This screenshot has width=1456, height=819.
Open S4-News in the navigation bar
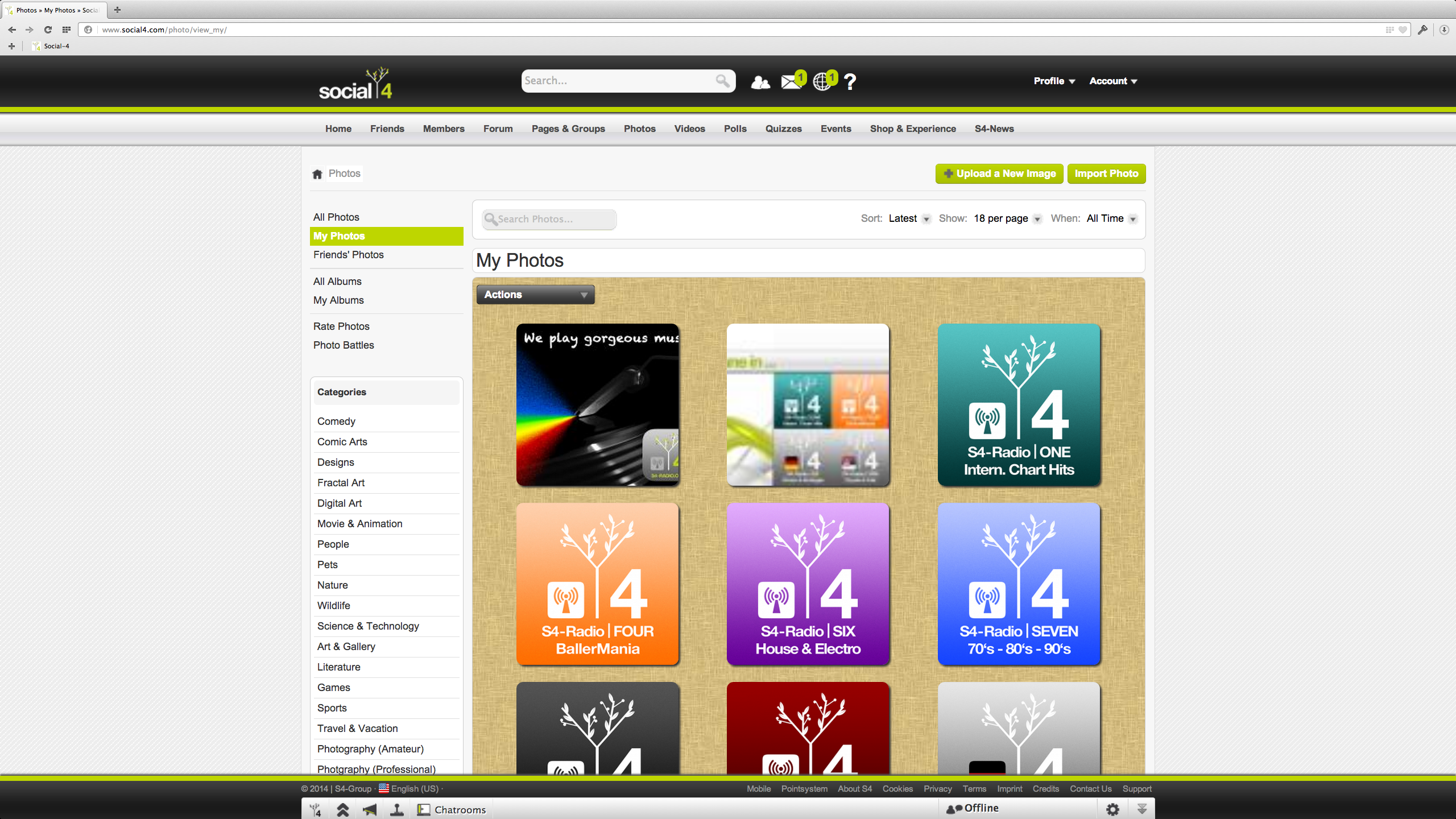(994, 129)
